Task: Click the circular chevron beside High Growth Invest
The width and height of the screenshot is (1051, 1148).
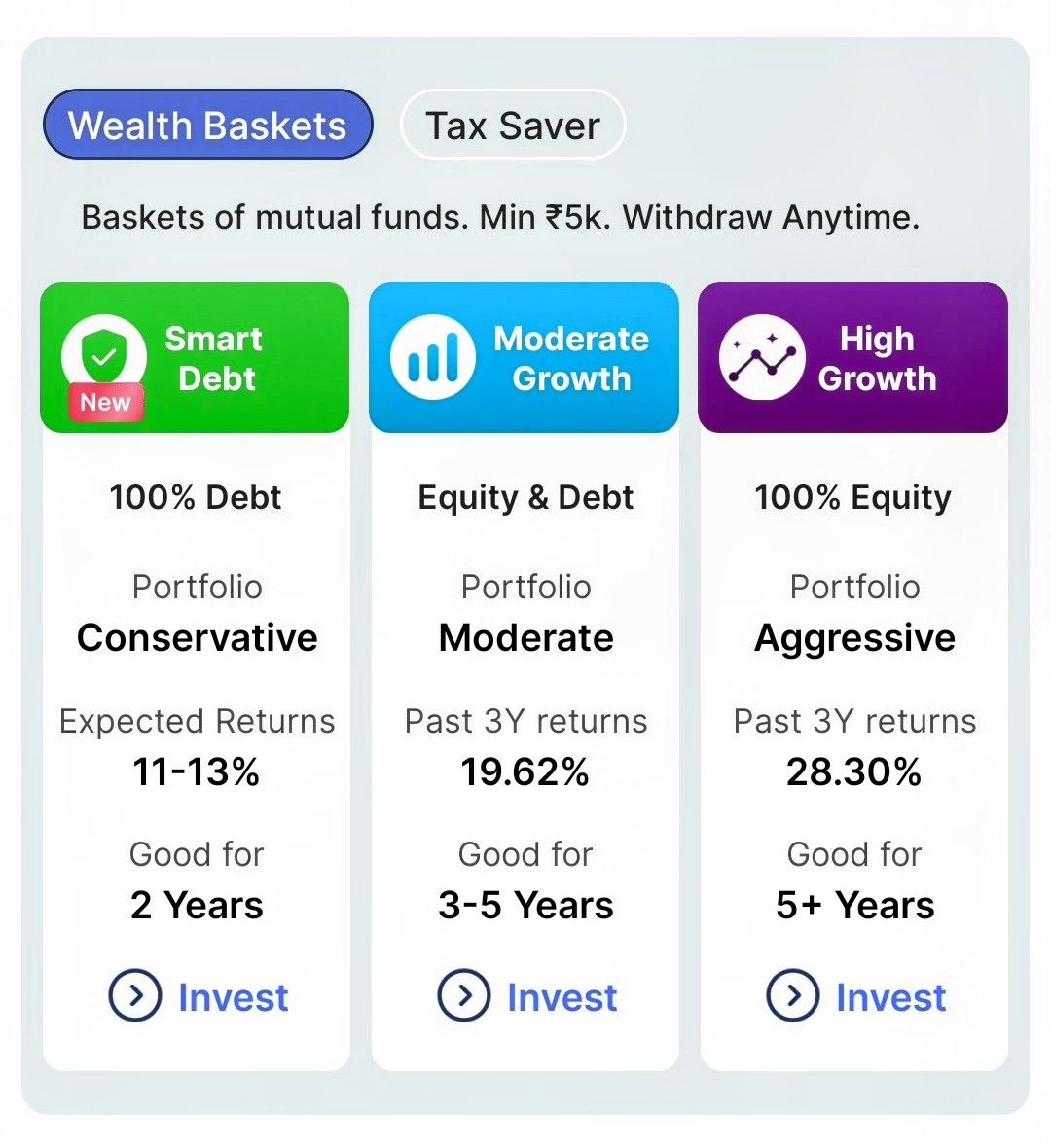Action: click(x=794, y=996)
